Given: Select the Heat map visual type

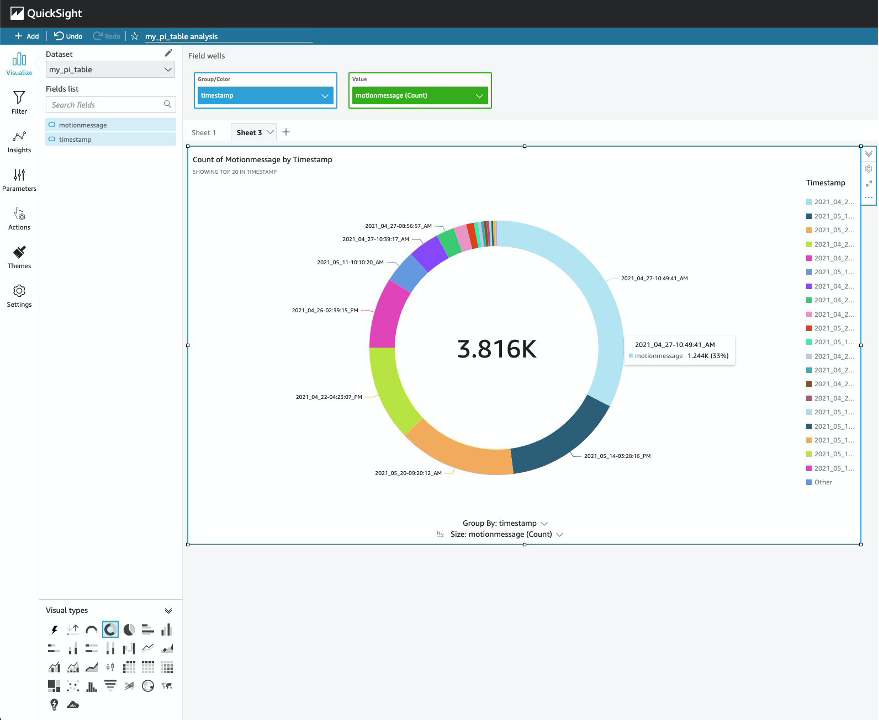Looking at the screenshot, I should pos(166,667).
